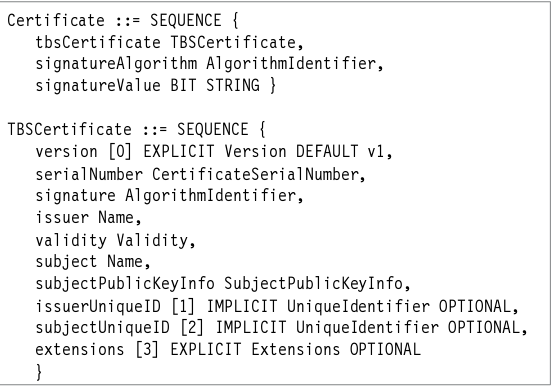Click 'UniqueIdentifier' in the issuerUniqueID line
Viewport: 553px width, 386px height.
[x=358, y=306]
